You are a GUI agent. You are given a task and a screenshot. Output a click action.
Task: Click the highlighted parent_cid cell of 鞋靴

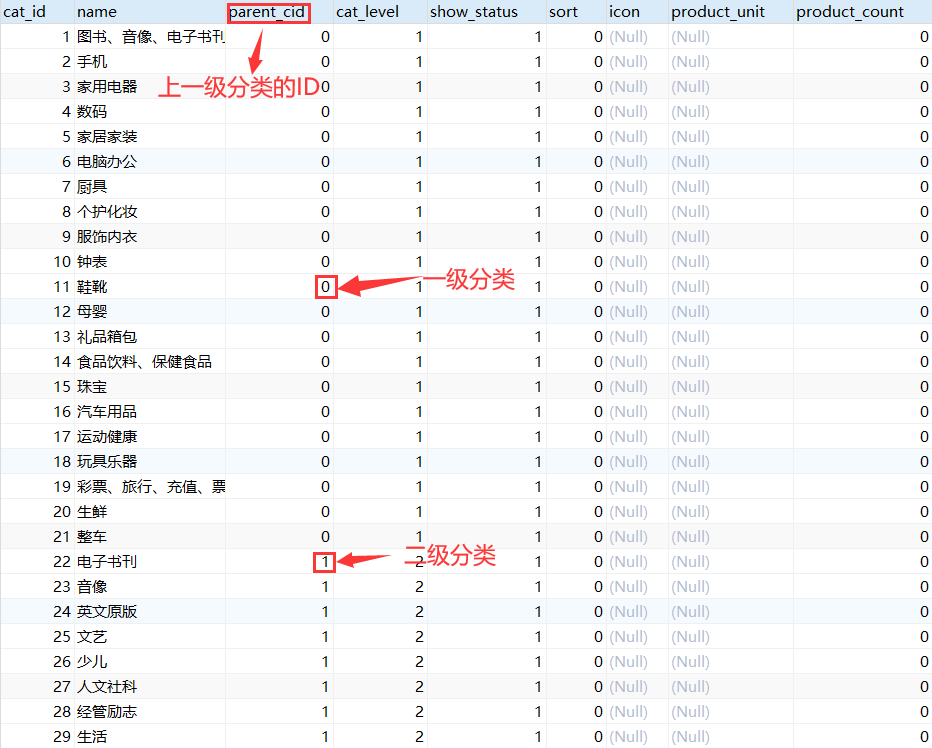pos(325,287)
